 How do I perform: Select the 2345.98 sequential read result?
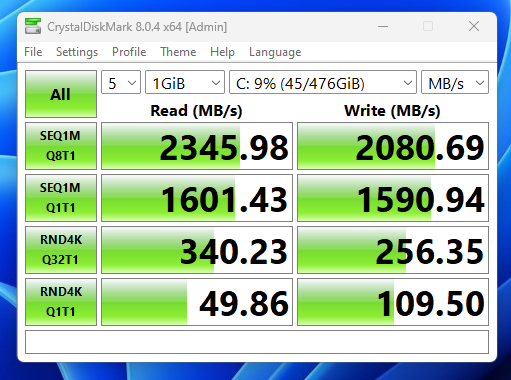(197, 146)
